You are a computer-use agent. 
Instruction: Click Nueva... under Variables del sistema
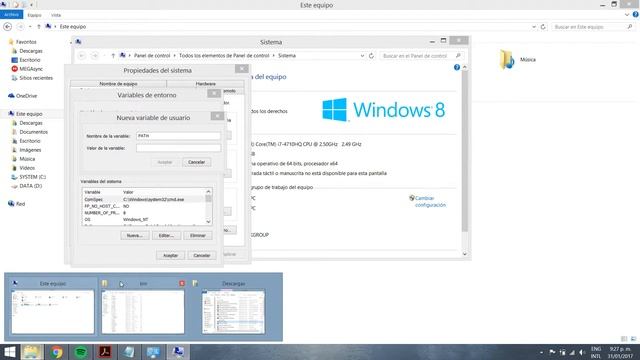[x=134, y=236]
